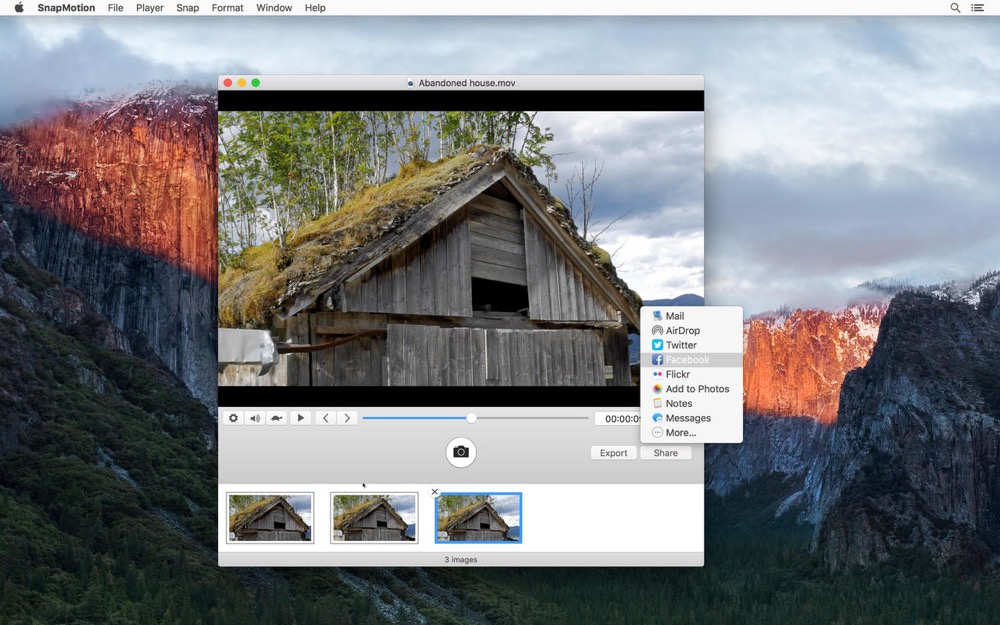1000x625 pixels.
Task: Click the Export button
Action: tap(613, 453)
